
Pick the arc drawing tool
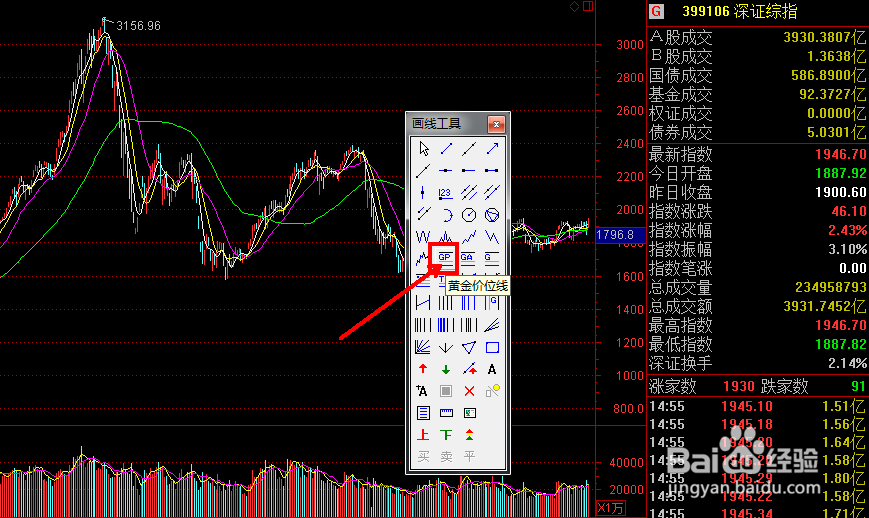point(446,215)
